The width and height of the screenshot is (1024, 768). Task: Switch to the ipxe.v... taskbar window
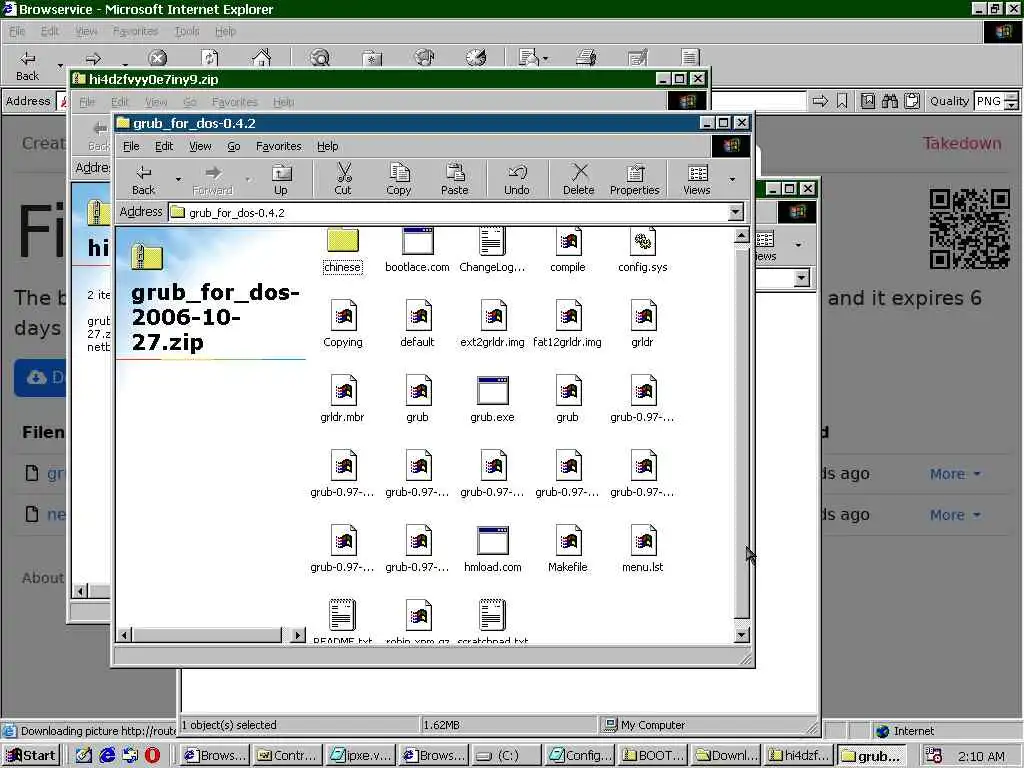point(360,756)
